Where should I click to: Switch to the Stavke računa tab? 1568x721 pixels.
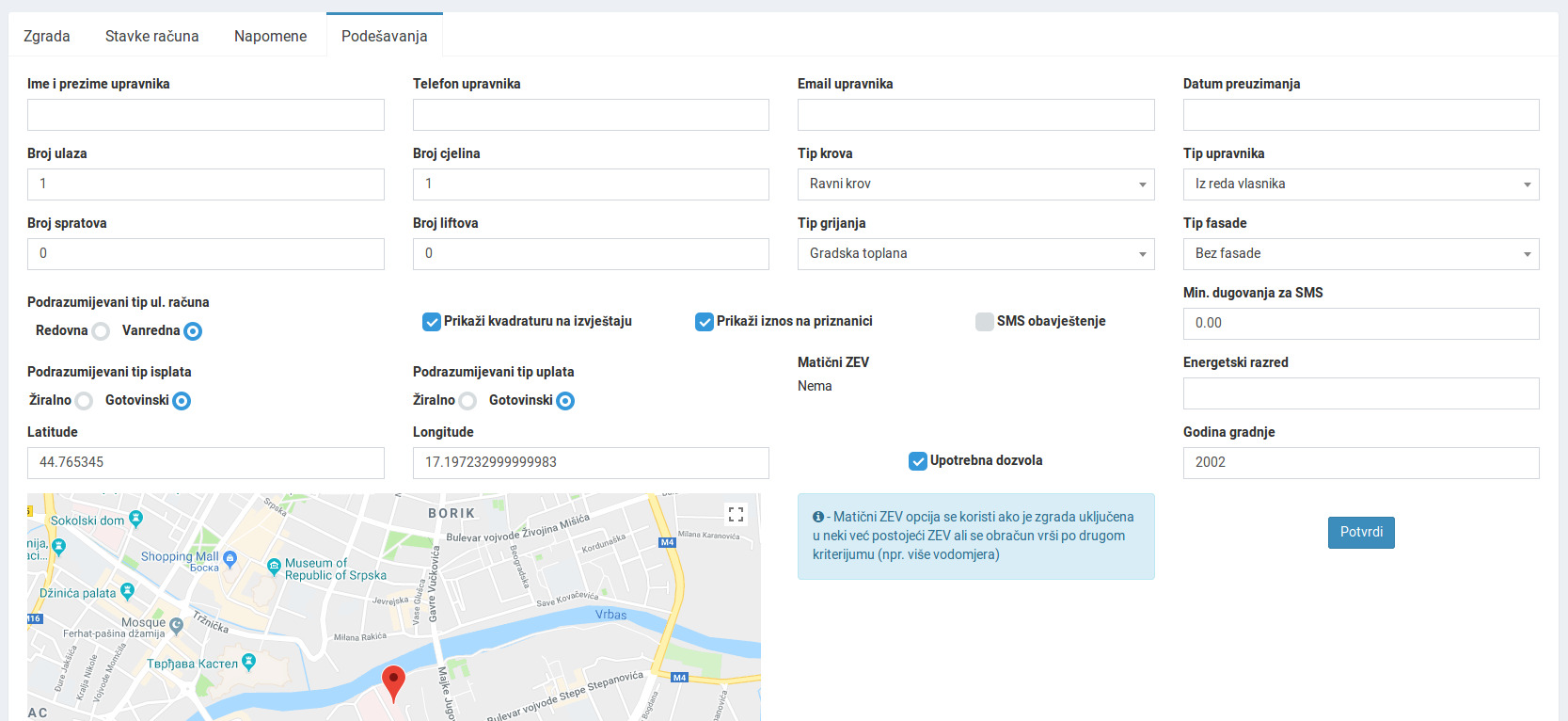151,36
